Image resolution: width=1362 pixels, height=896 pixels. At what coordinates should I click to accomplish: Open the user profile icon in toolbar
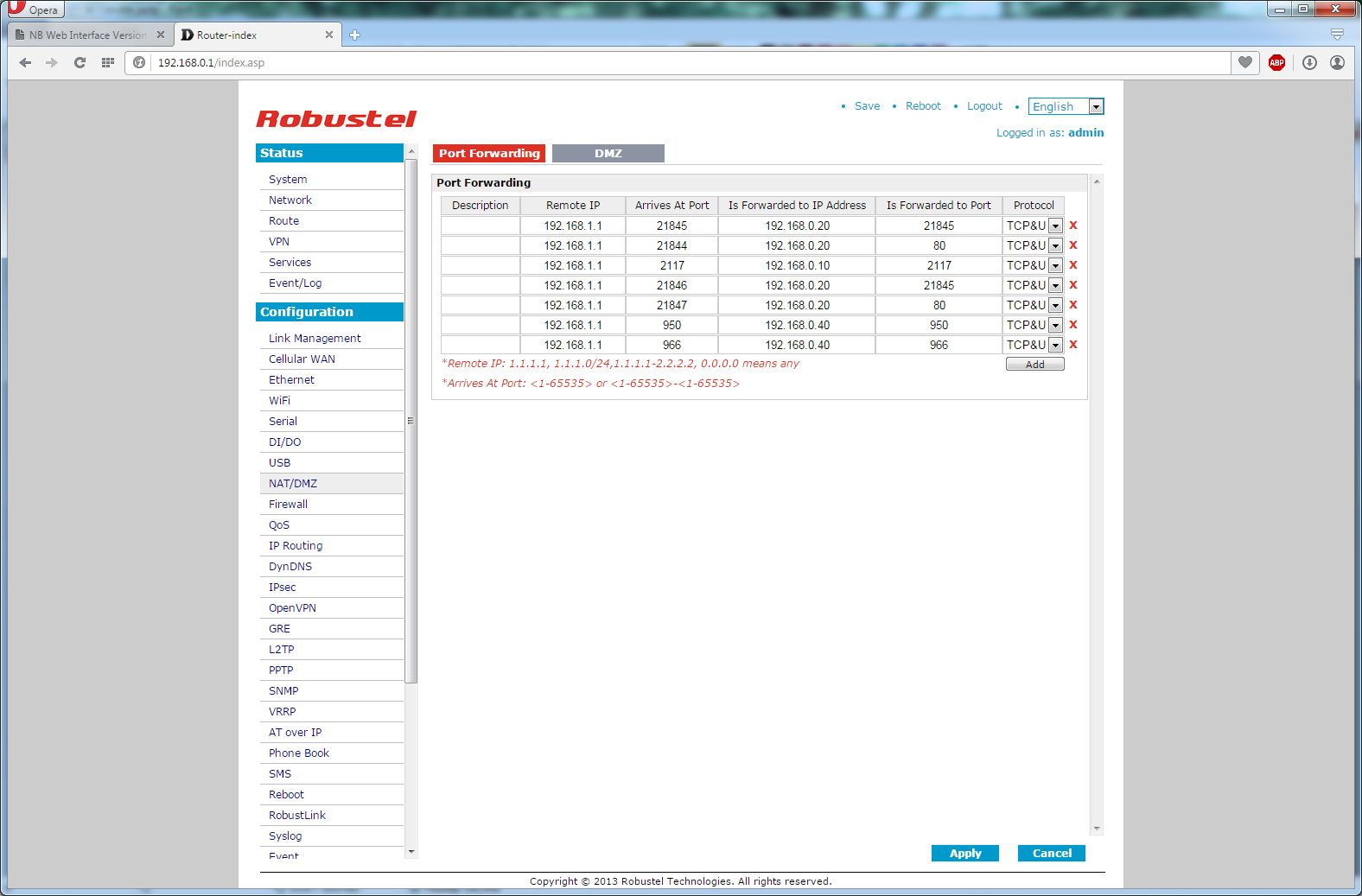pos(1337,62)
